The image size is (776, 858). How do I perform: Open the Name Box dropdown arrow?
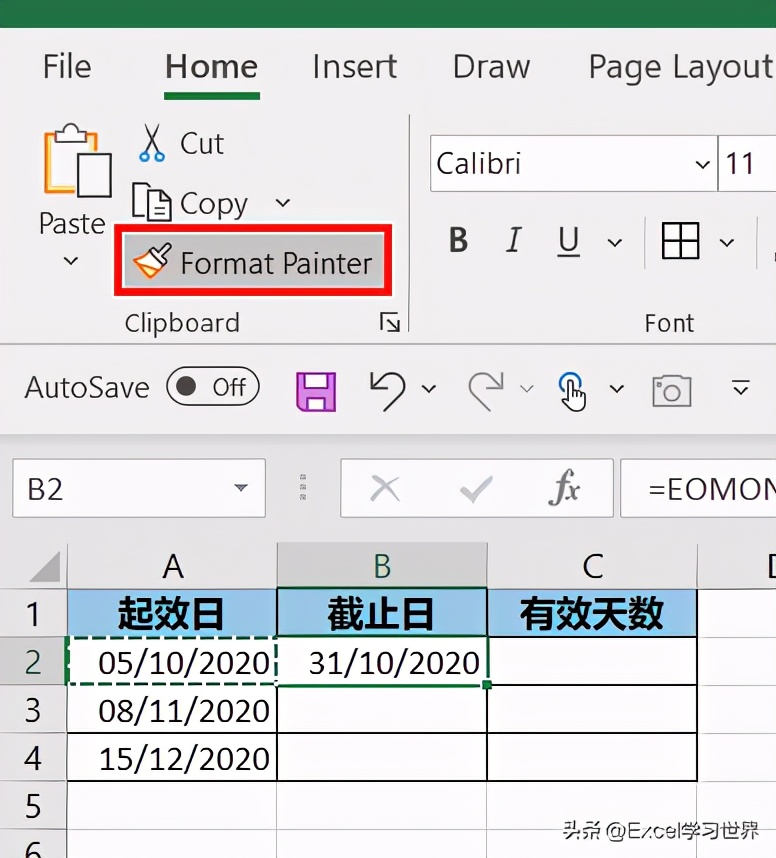[241, 489]
